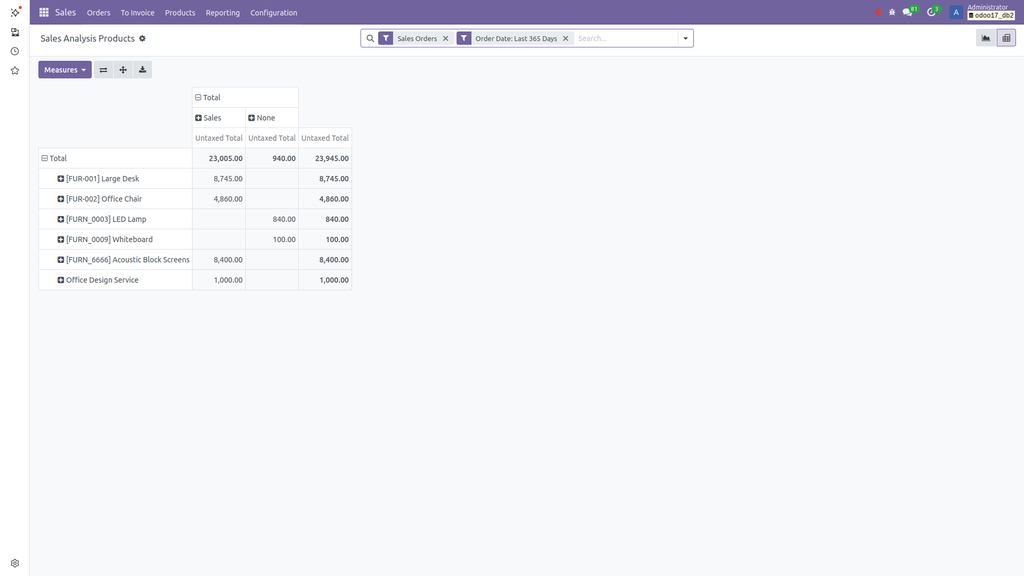The width and height of the screenshot is (1024, 576).
Task: Expand the Sales column header
Action: pyautogui.click(x=199, y=118)
